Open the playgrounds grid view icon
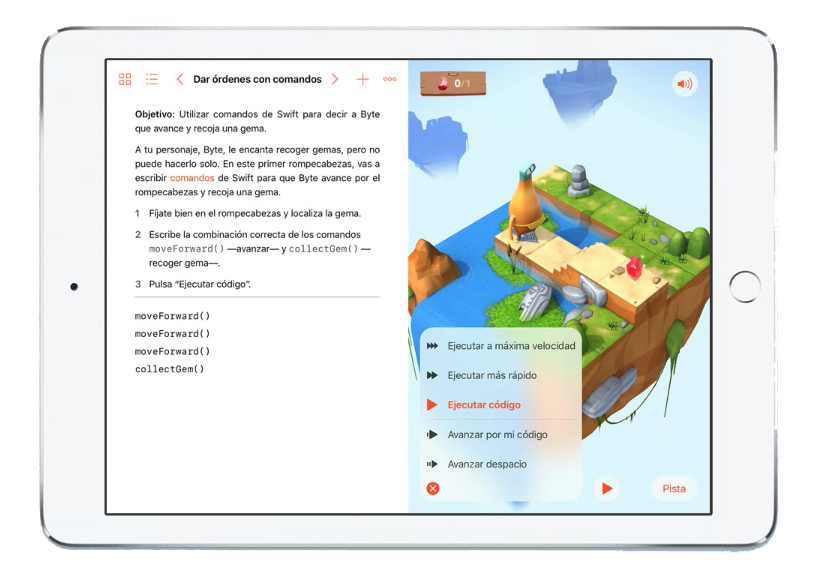Screen dimensions: 823x574 tap(125, 79)
